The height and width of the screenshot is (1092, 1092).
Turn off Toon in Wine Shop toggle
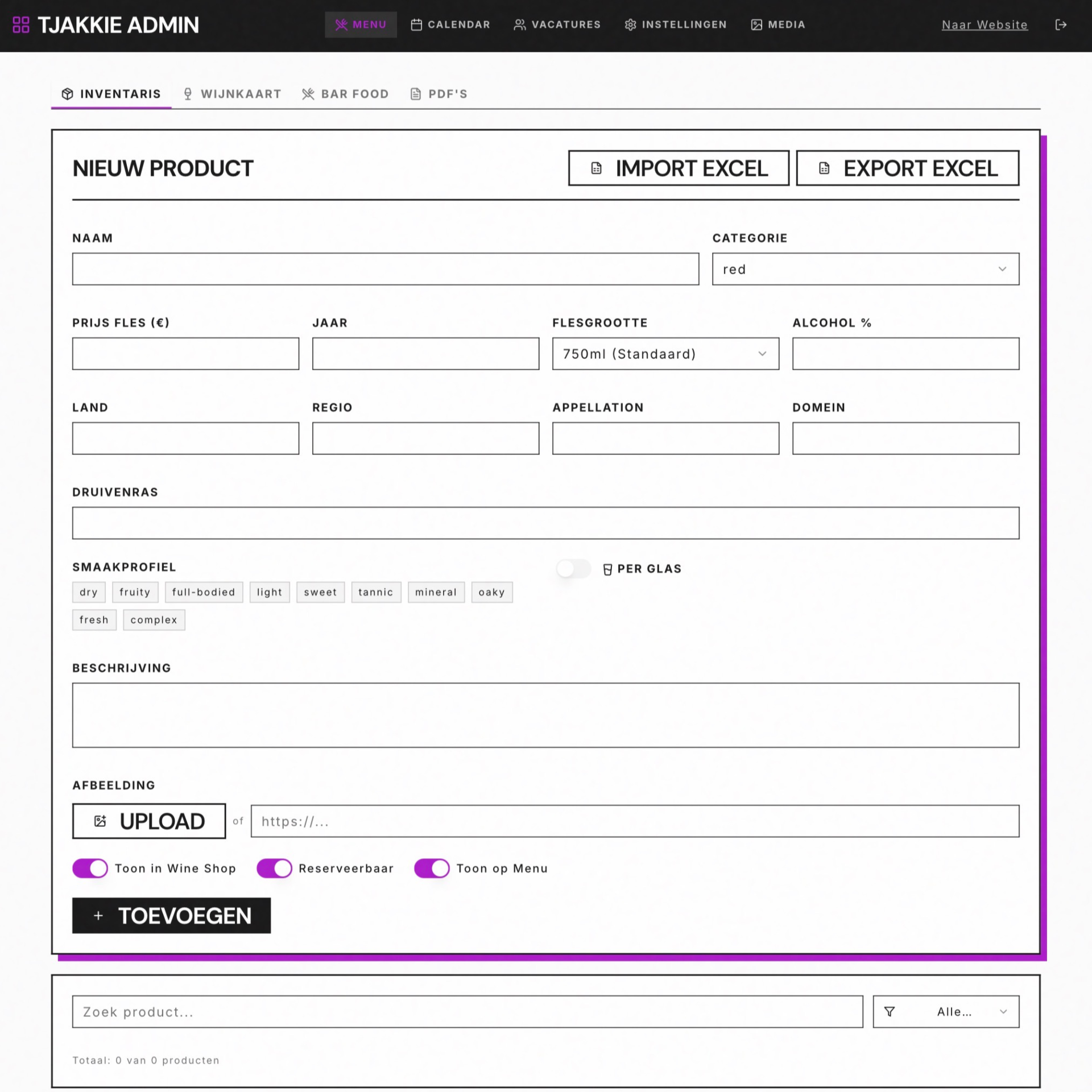click(90, 868)
